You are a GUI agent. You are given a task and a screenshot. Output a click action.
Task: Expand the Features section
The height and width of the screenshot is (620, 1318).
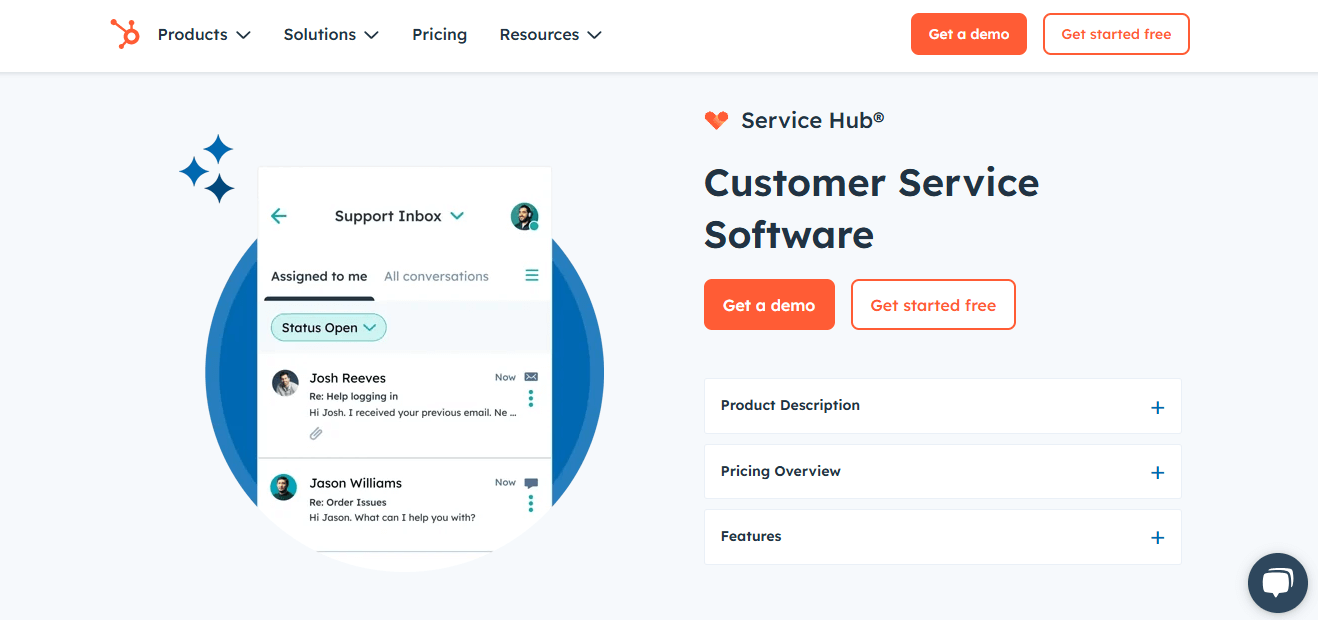click(x=1157, y=537)
